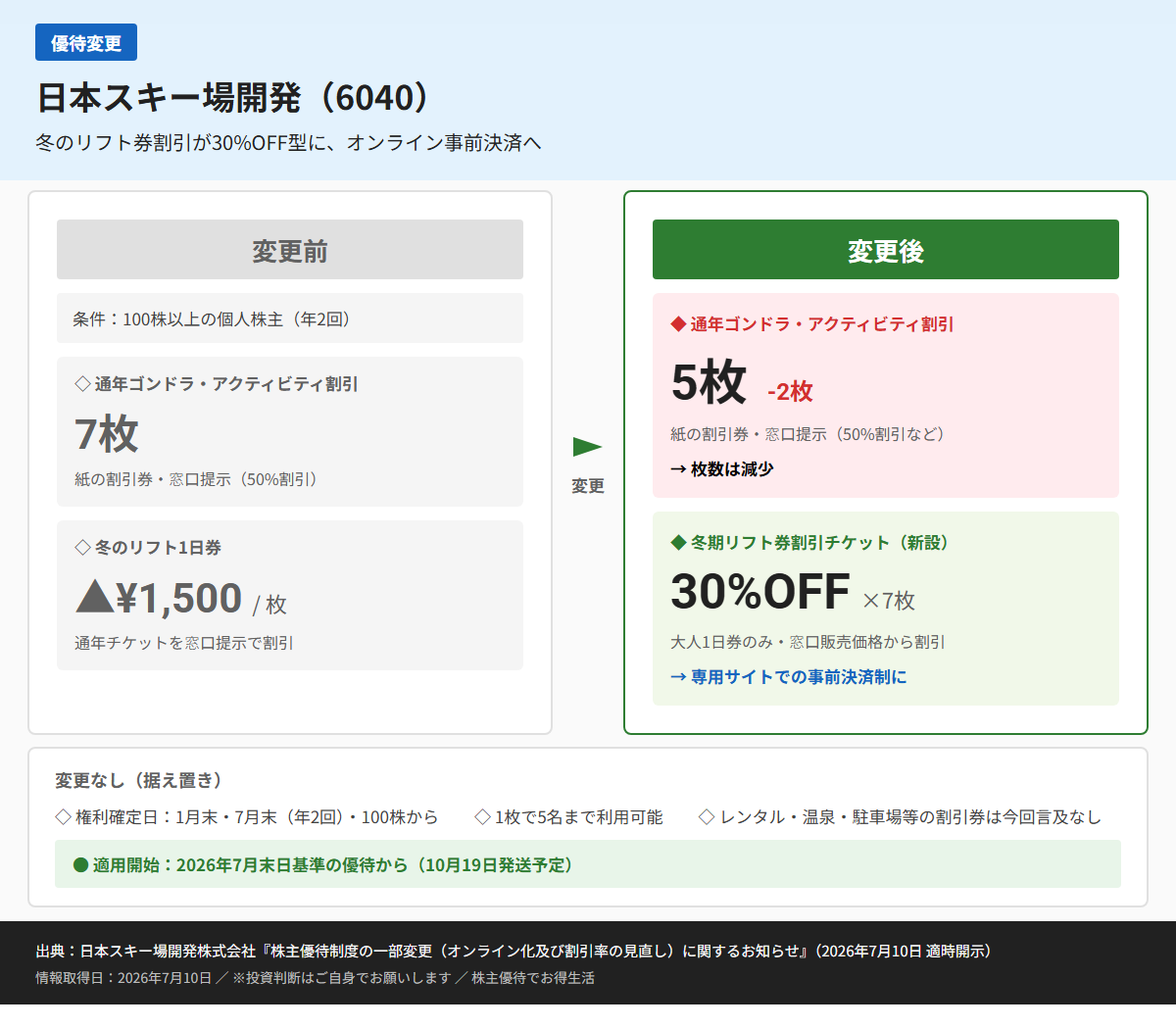The height and width of the screenshot is (1028, 1176).
Task: Click the ▲¥1,500 amount
Action: click(x=159, y=598)
